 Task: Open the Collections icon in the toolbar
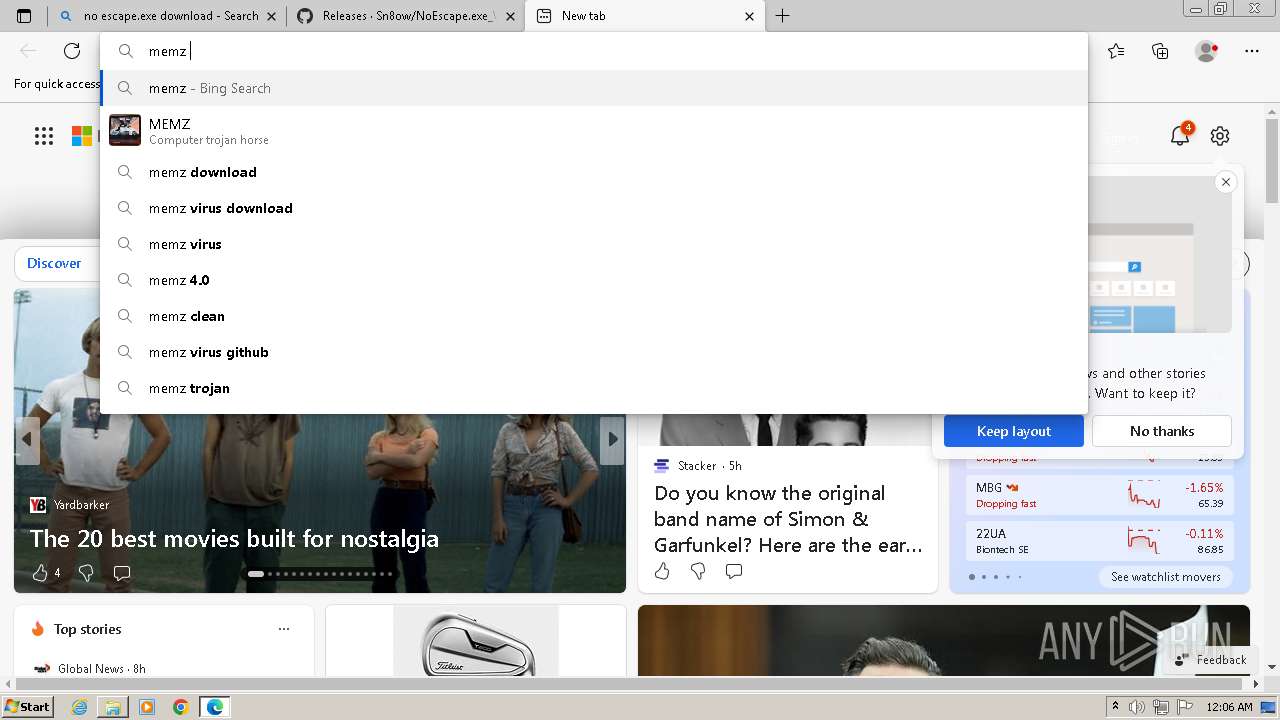click(1160, 51)
